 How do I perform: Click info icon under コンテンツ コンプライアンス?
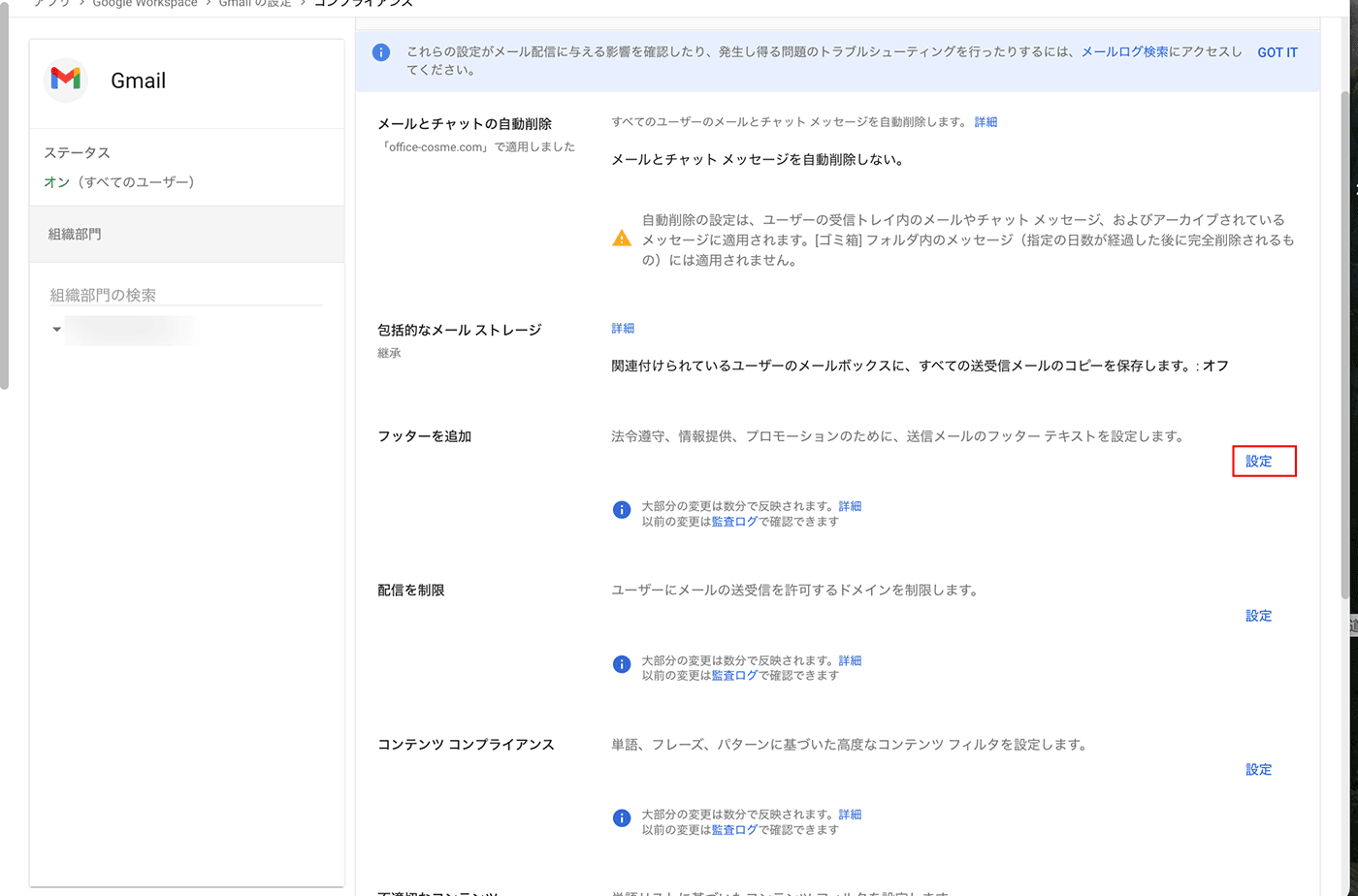click(x=622, y=818)
